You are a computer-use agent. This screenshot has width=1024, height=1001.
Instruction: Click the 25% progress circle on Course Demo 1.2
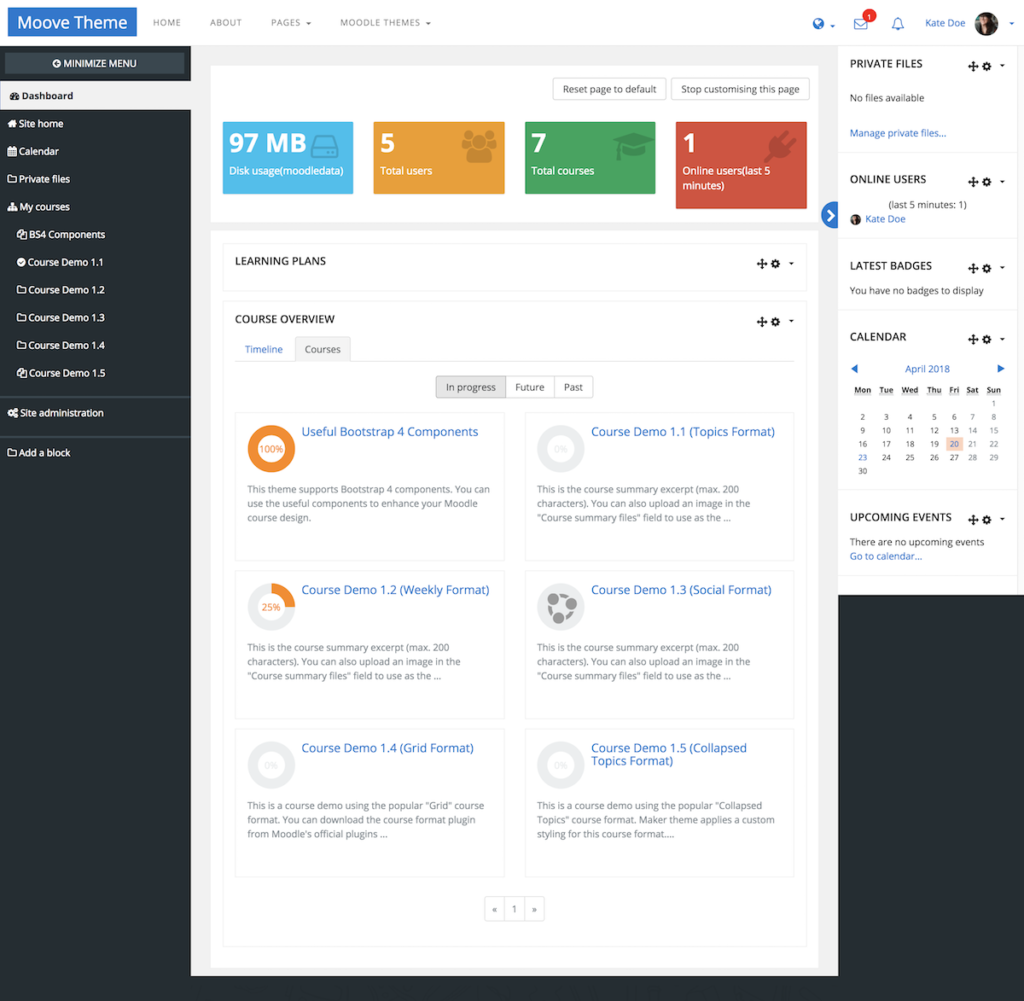(270, 606)
